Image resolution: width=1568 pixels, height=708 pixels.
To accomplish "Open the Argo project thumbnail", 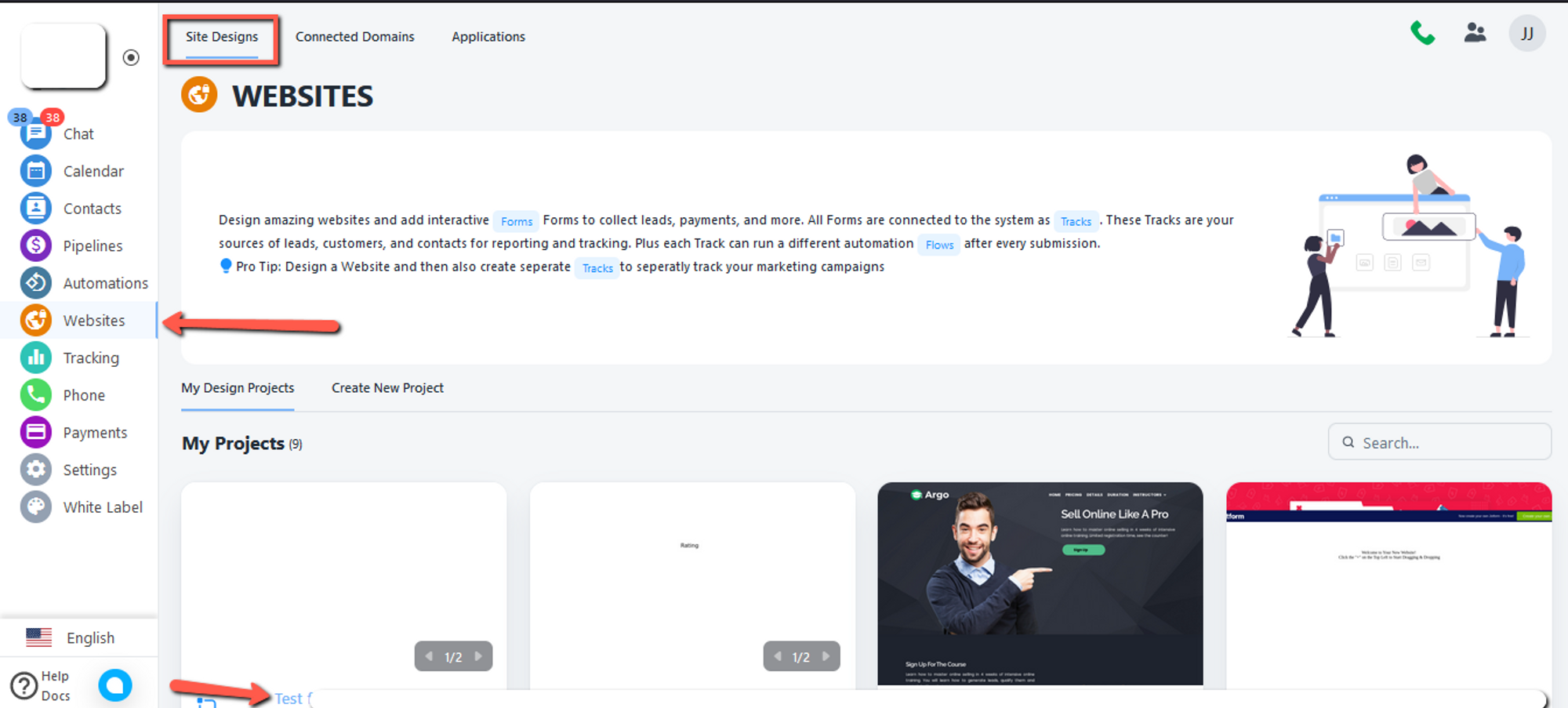I will [1040, 583].
